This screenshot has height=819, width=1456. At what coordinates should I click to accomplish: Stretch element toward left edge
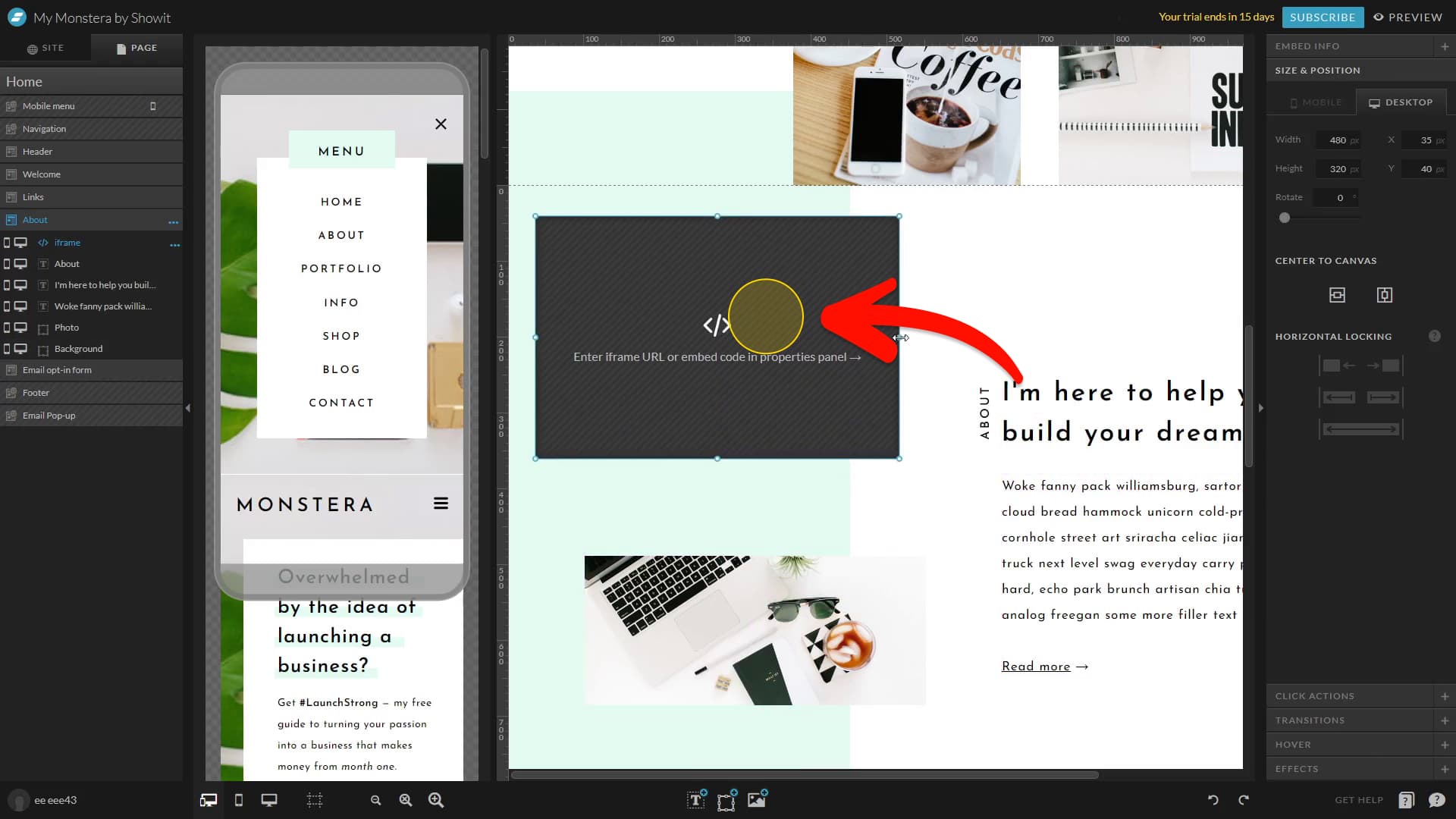tap(1339, 397)
